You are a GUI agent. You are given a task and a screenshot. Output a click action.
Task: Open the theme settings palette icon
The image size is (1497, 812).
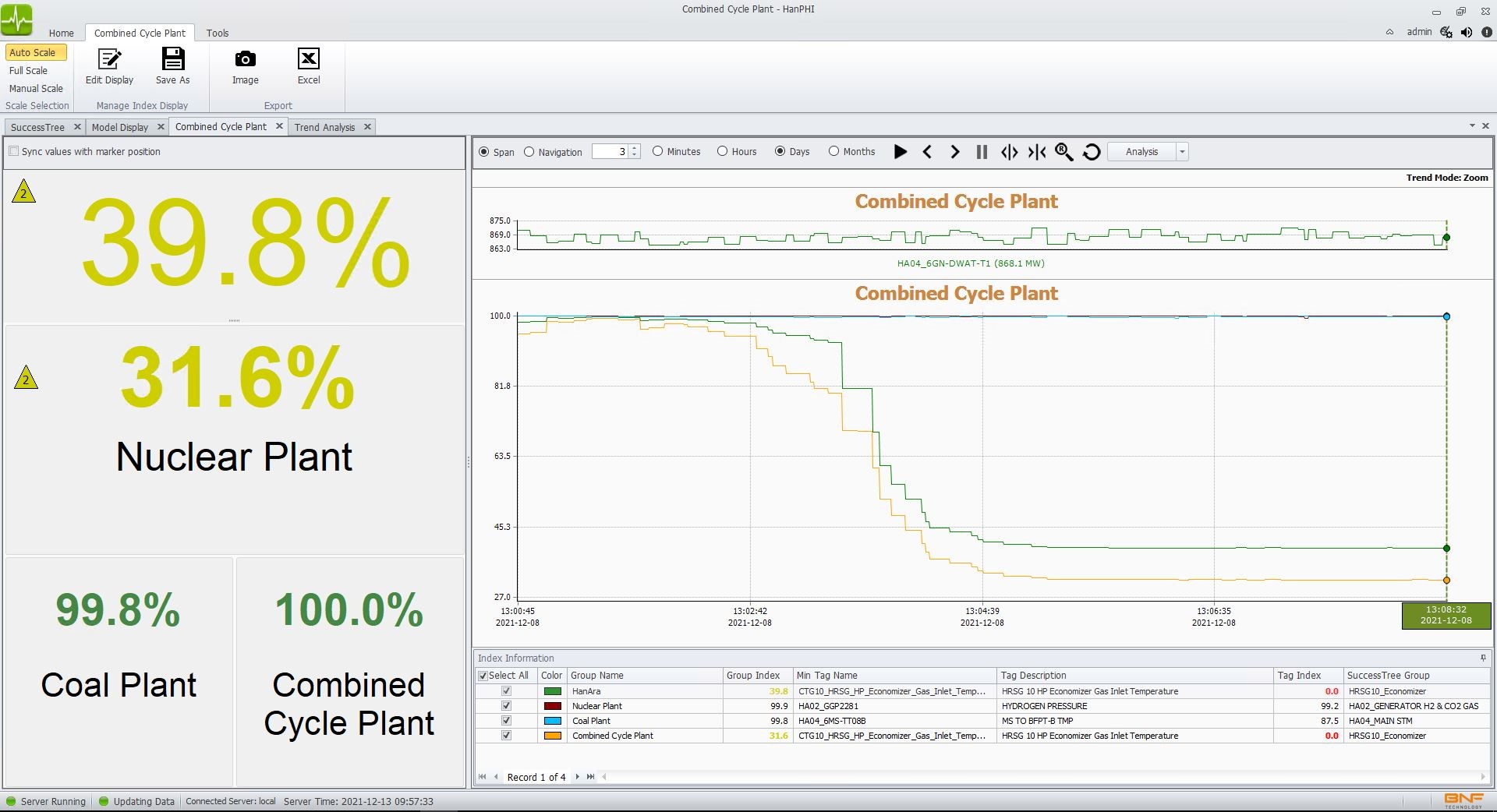click(x=1446, y=32)
